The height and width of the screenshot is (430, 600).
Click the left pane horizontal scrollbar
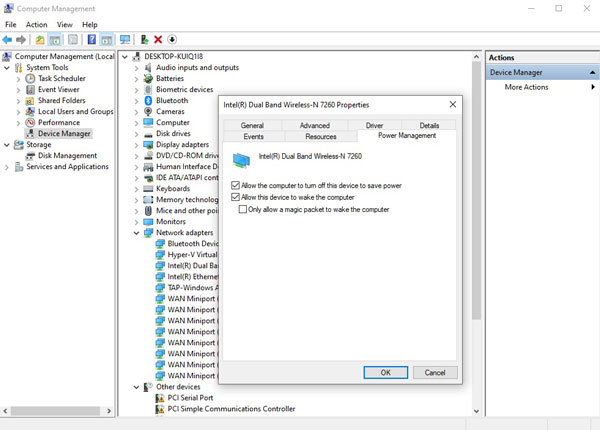pyautogui.click(x=55, y=411)
